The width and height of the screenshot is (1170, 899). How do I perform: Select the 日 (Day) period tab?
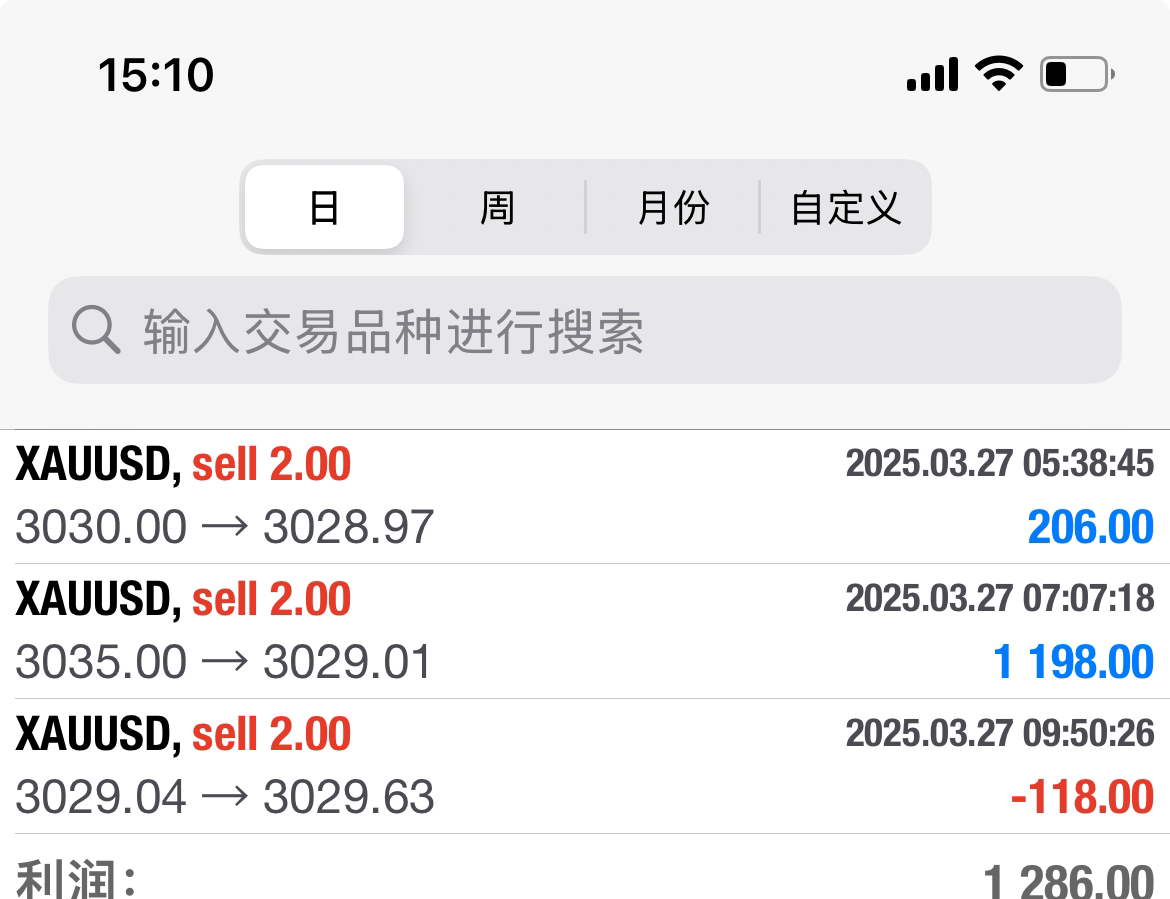tap(324, 208)
